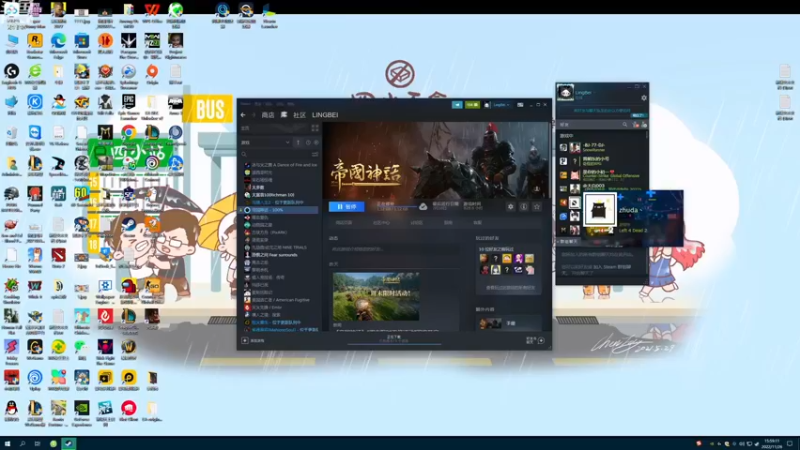
Task: Open advanced filter icon beside library search
Action: tap(315, 154)
